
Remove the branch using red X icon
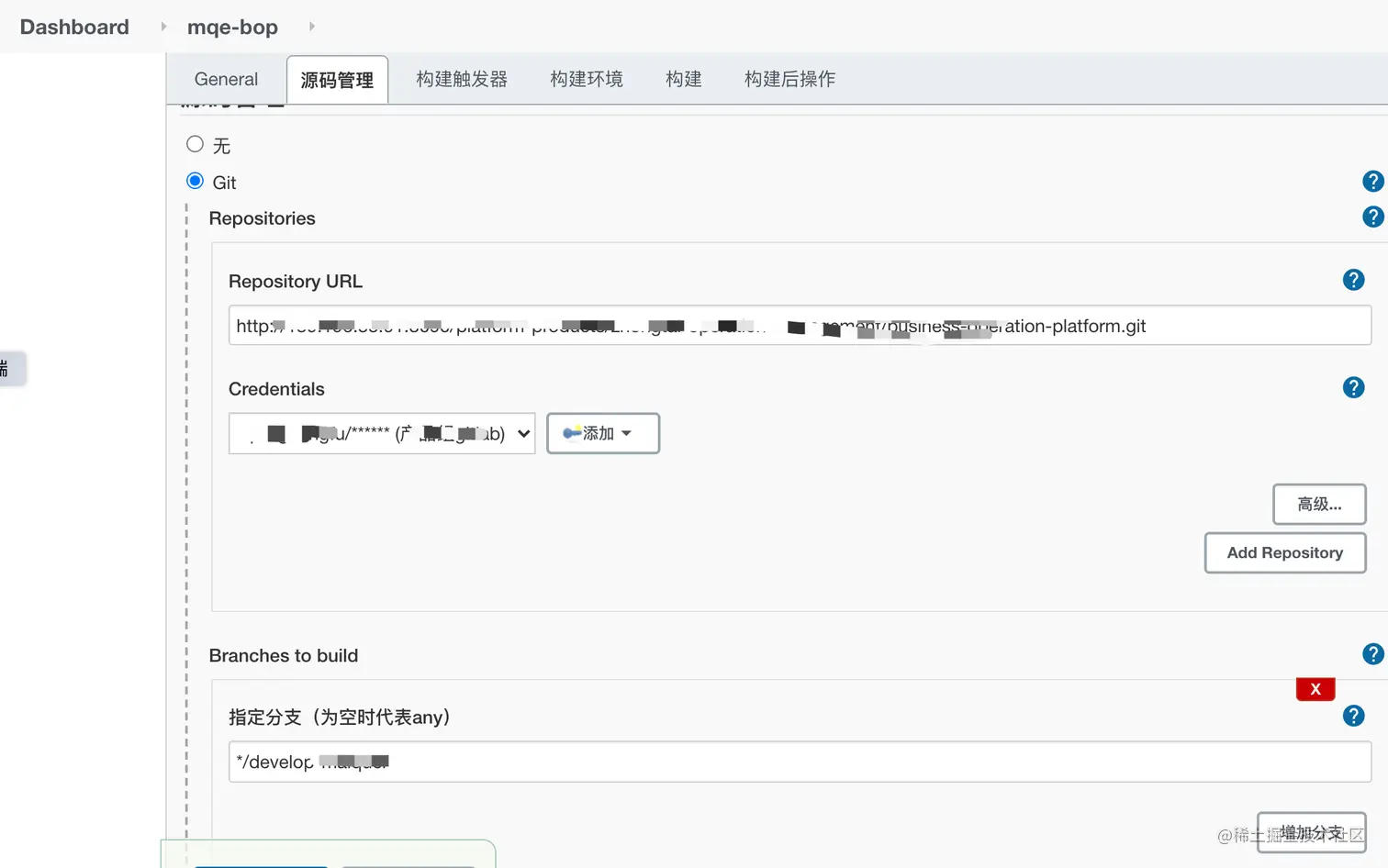(1315, 688)
